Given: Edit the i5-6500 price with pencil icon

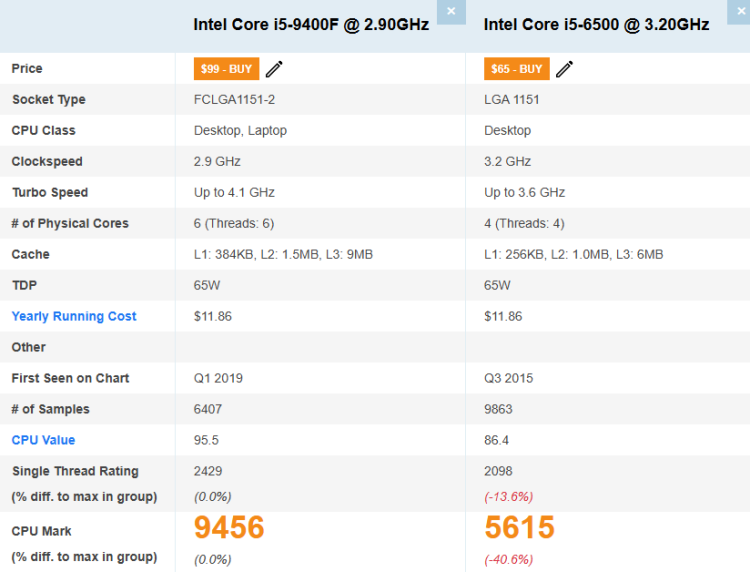Looking at the screenshot, I should tap(564, 69).
